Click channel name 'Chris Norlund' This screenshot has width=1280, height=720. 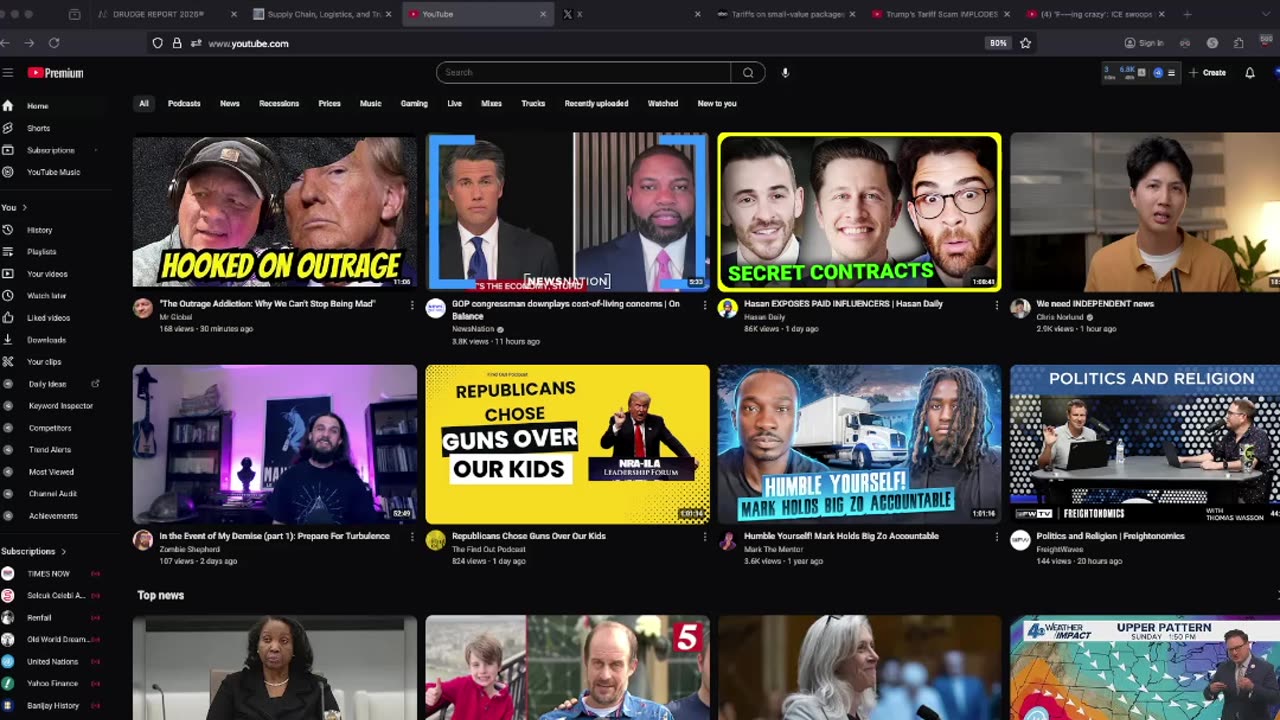pyautogui.click(x=1059, y=316)
